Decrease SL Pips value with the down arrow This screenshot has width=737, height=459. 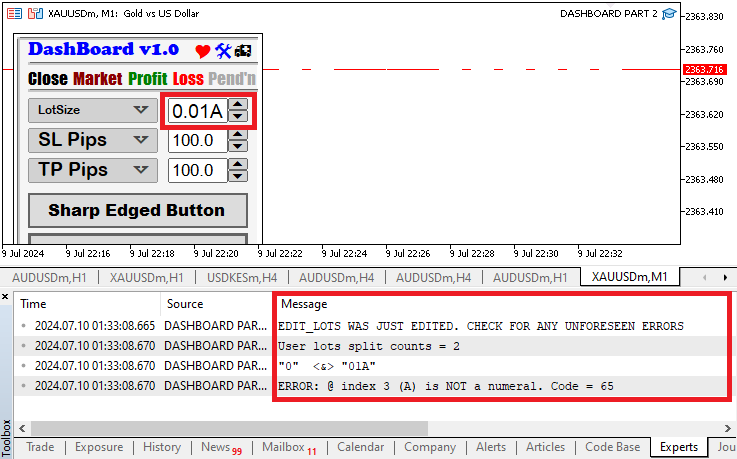coord(238,146)
